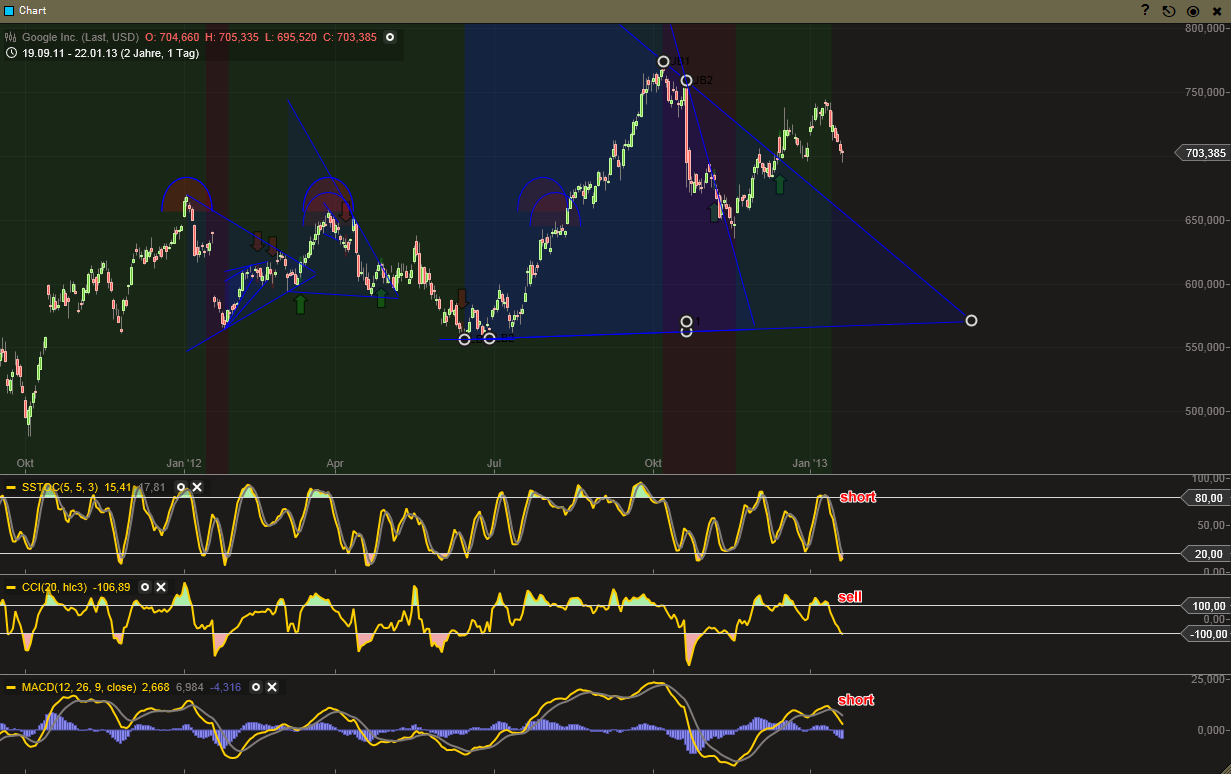The image size is (1231, 774).
Task: Click the SSTOC(5, 5, 3) indicator label
Action: (60, 487)
